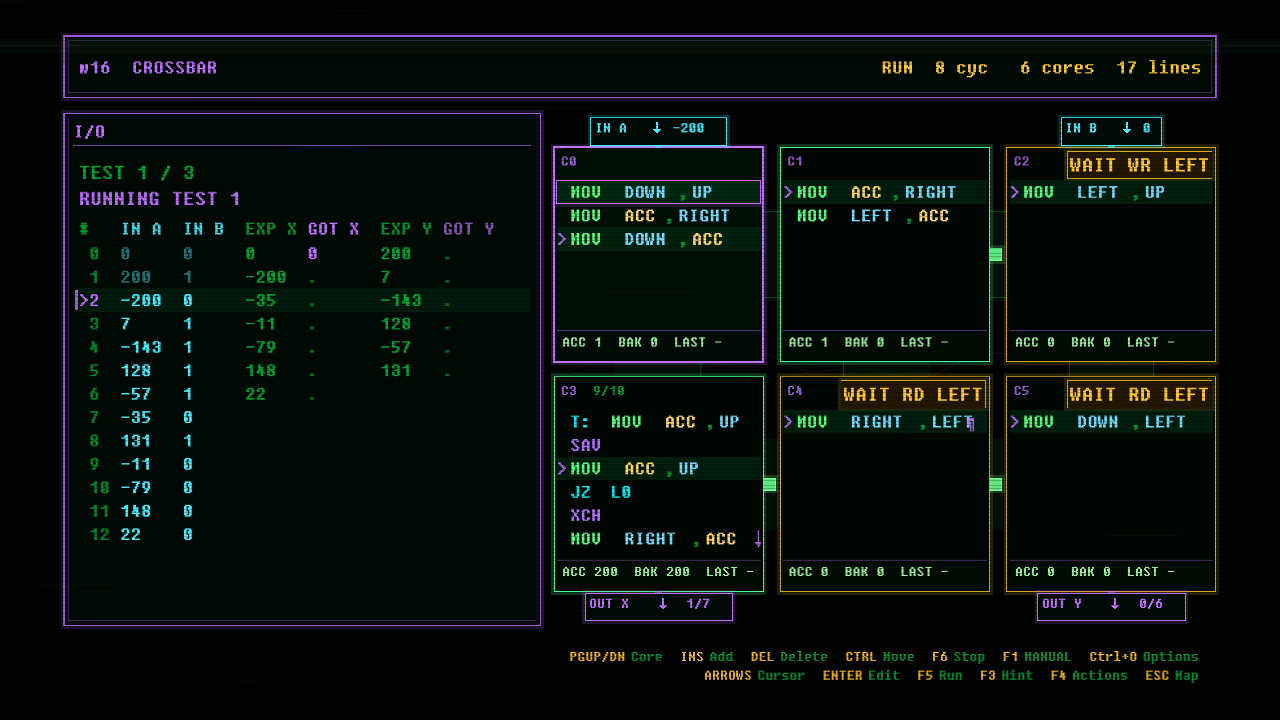
Task: Click the BAK 200 register in C3
Action: coord(662,572)
